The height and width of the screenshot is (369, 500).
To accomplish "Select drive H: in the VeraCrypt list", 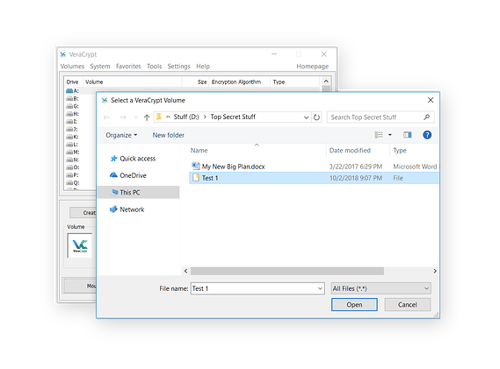I will point(72,114).
